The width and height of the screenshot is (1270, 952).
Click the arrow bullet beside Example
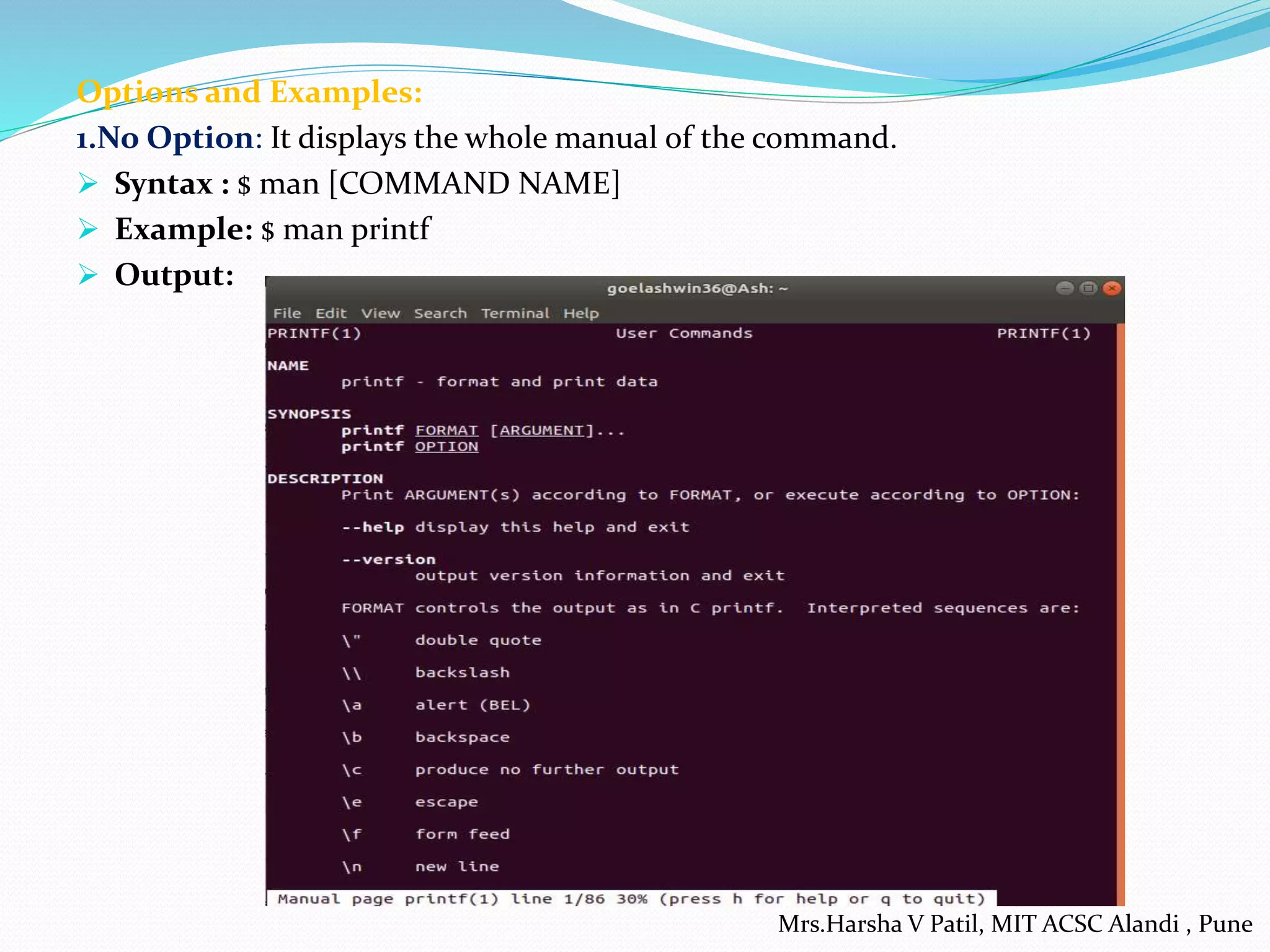click(88, 229)
